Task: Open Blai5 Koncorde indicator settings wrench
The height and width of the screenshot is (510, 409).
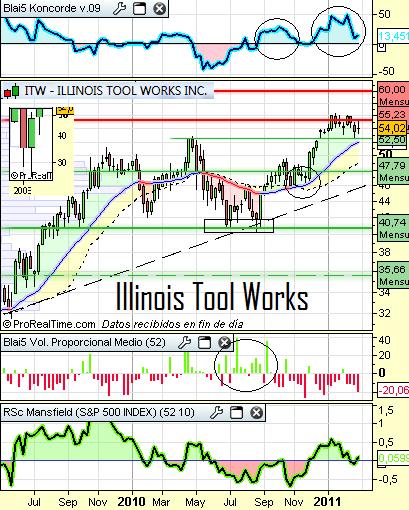Action: (119, 8)
